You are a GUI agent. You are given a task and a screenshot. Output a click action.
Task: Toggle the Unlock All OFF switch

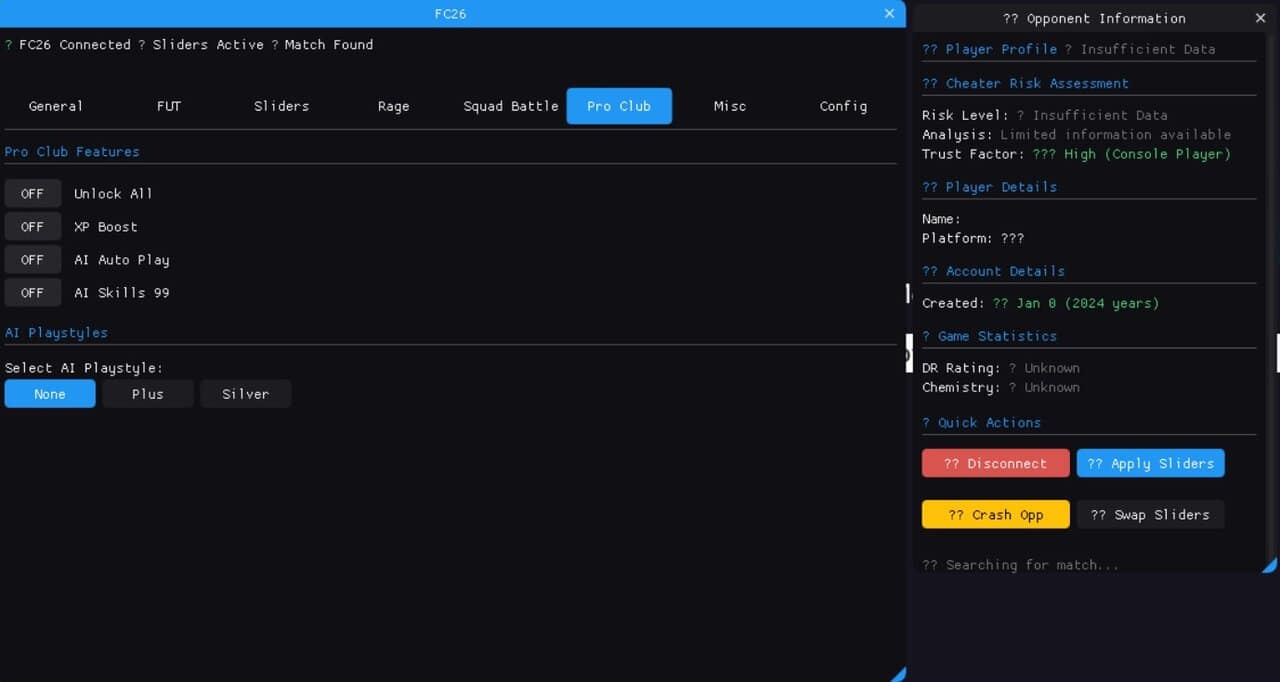(x=33, y=194)
